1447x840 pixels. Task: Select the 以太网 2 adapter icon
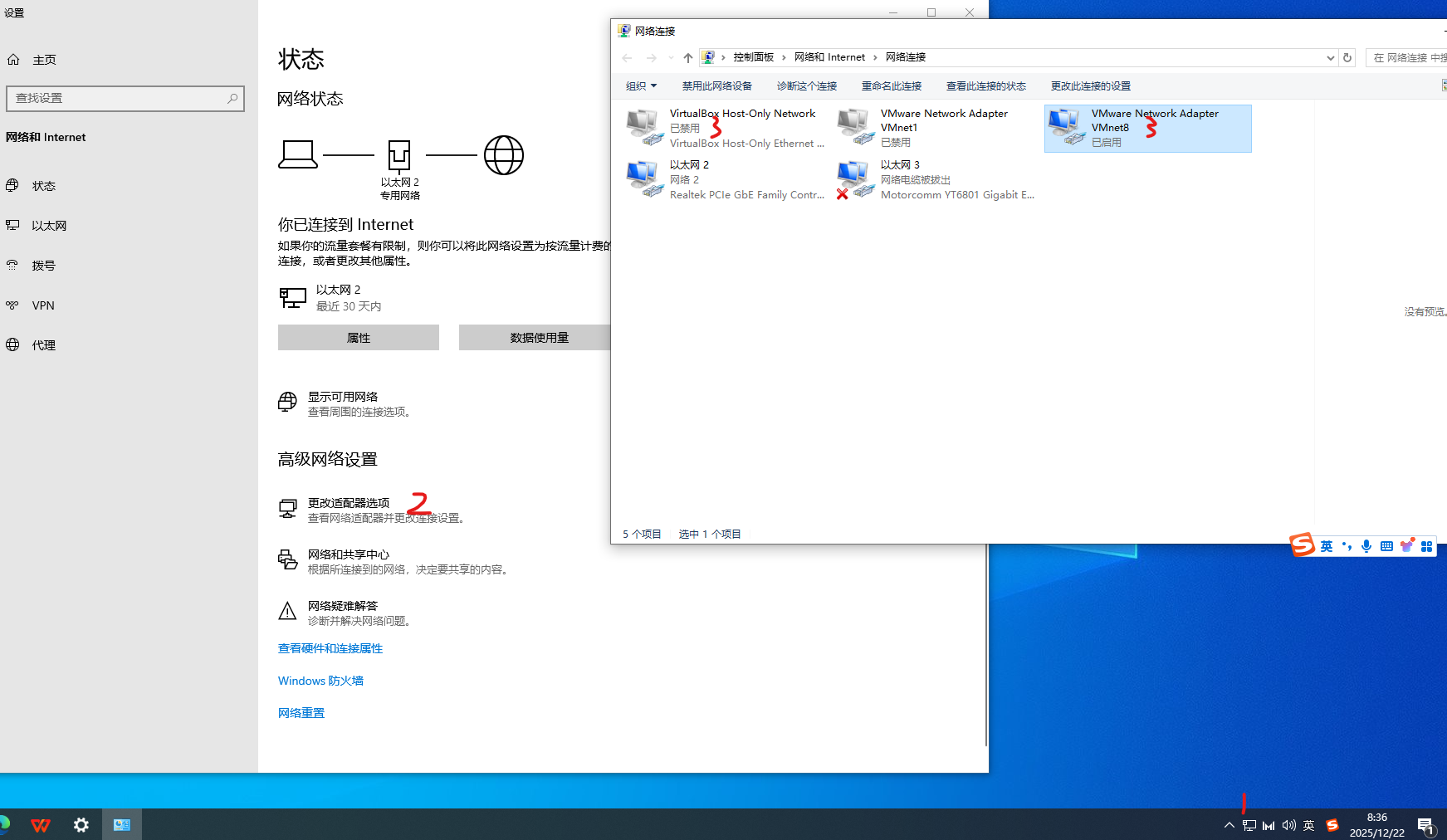point(644,179)
